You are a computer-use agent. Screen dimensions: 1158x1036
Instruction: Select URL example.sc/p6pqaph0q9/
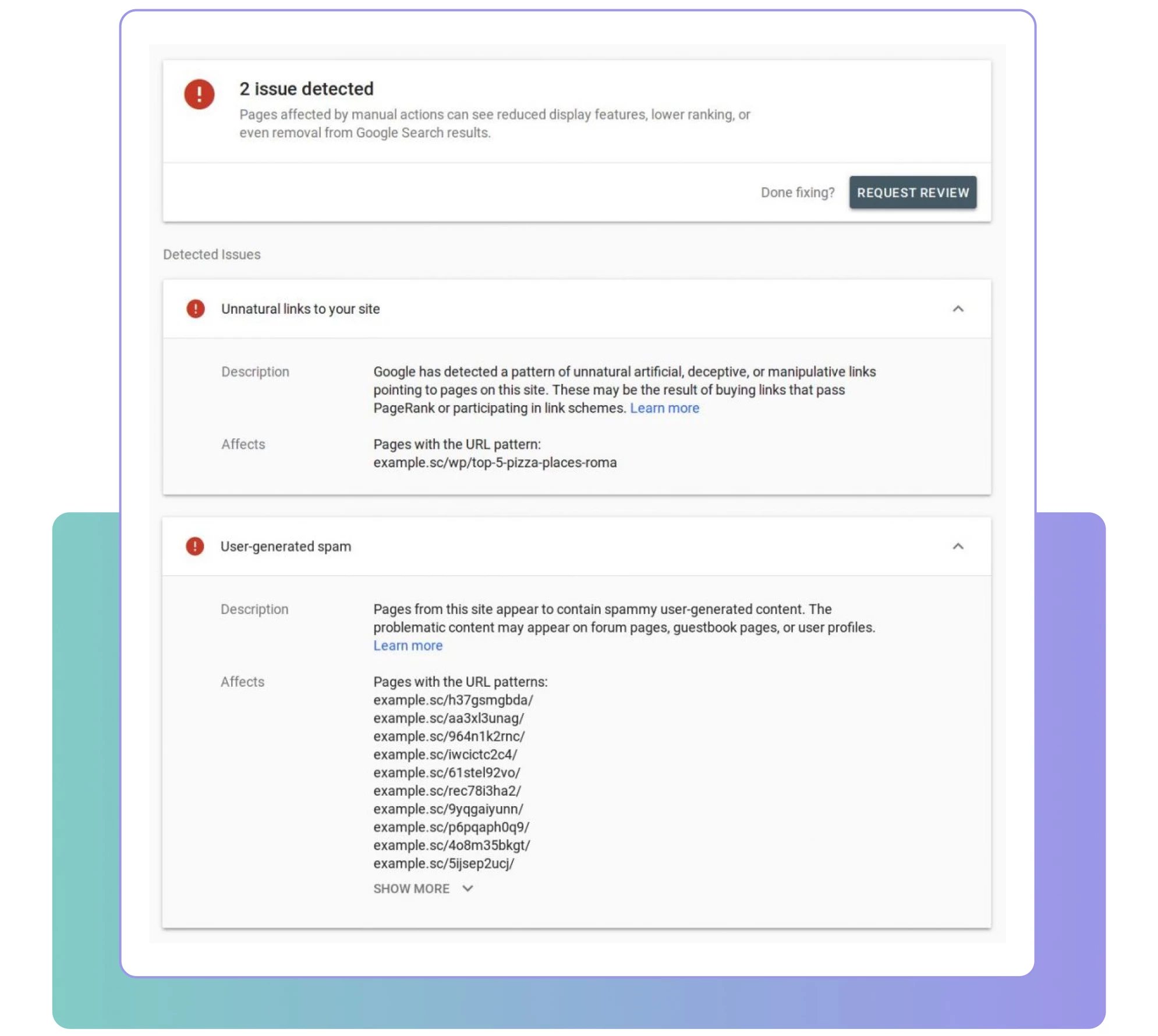451,826
